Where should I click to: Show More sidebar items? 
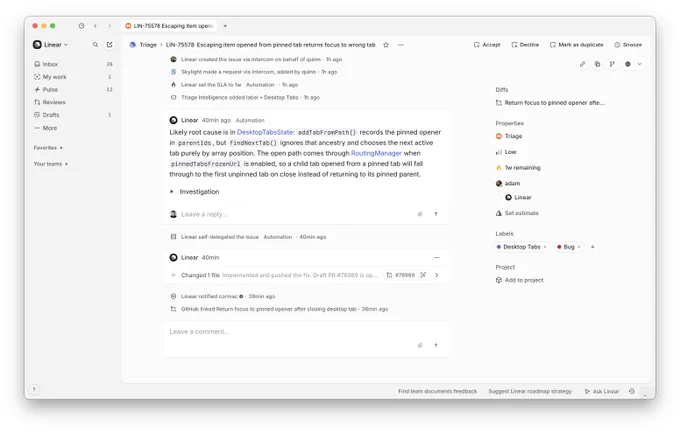[x=73, y=128]
